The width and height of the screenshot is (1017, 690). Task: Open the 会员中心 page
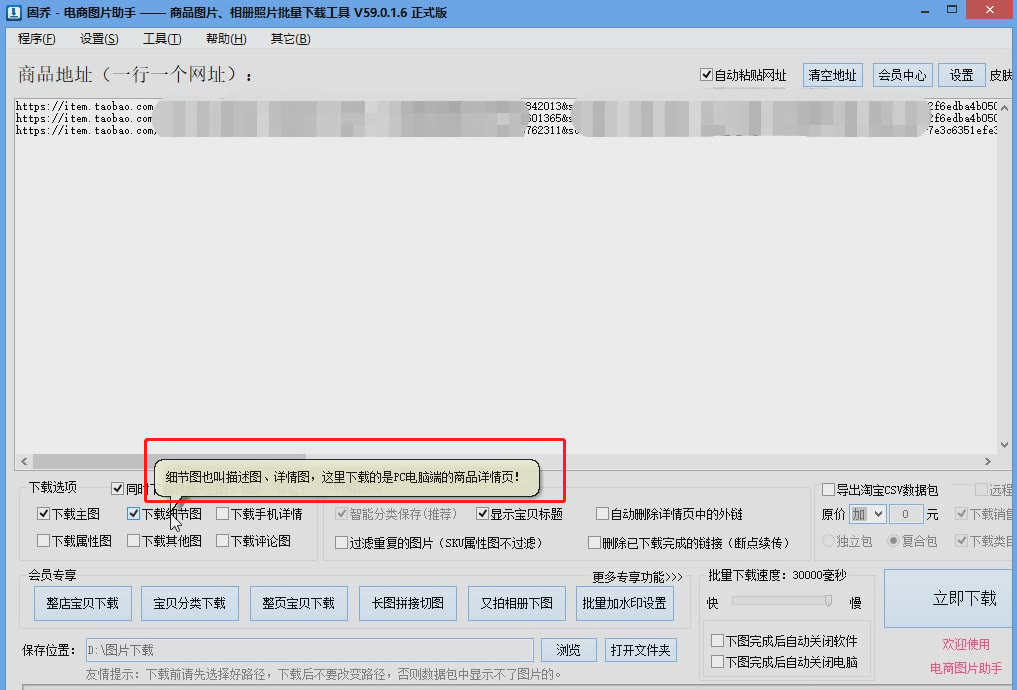point(901,75)
